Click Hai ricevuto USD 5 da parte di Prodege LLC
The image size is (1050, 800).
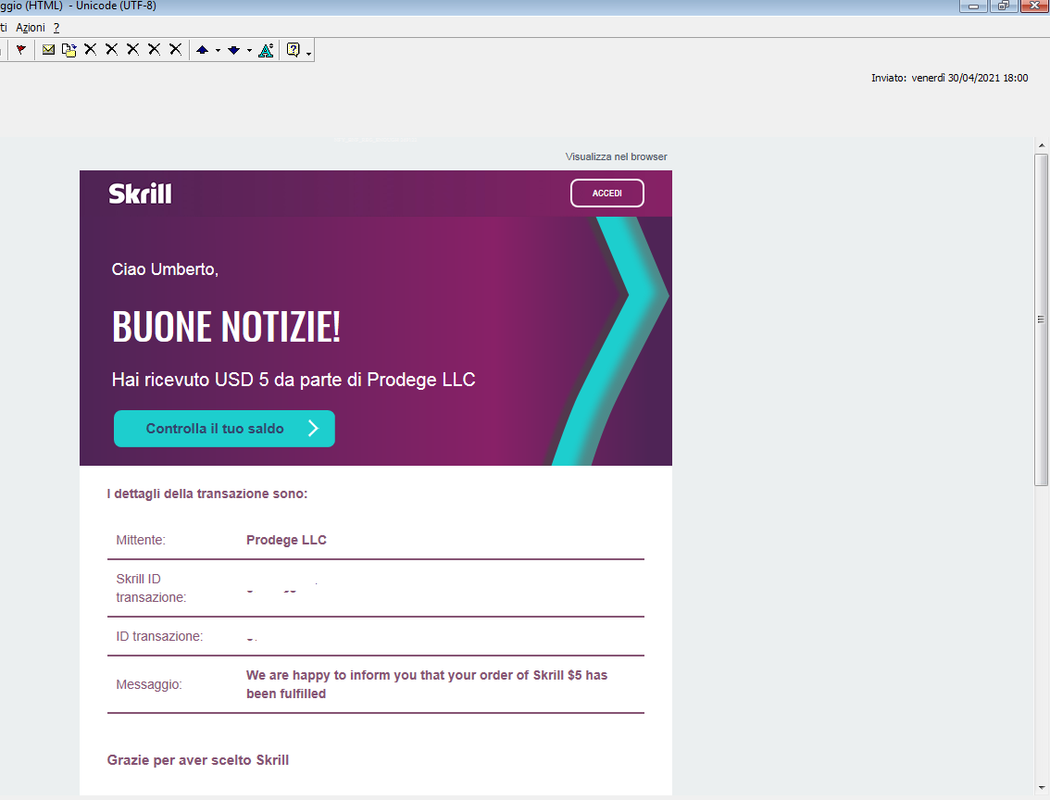[293, 380]
